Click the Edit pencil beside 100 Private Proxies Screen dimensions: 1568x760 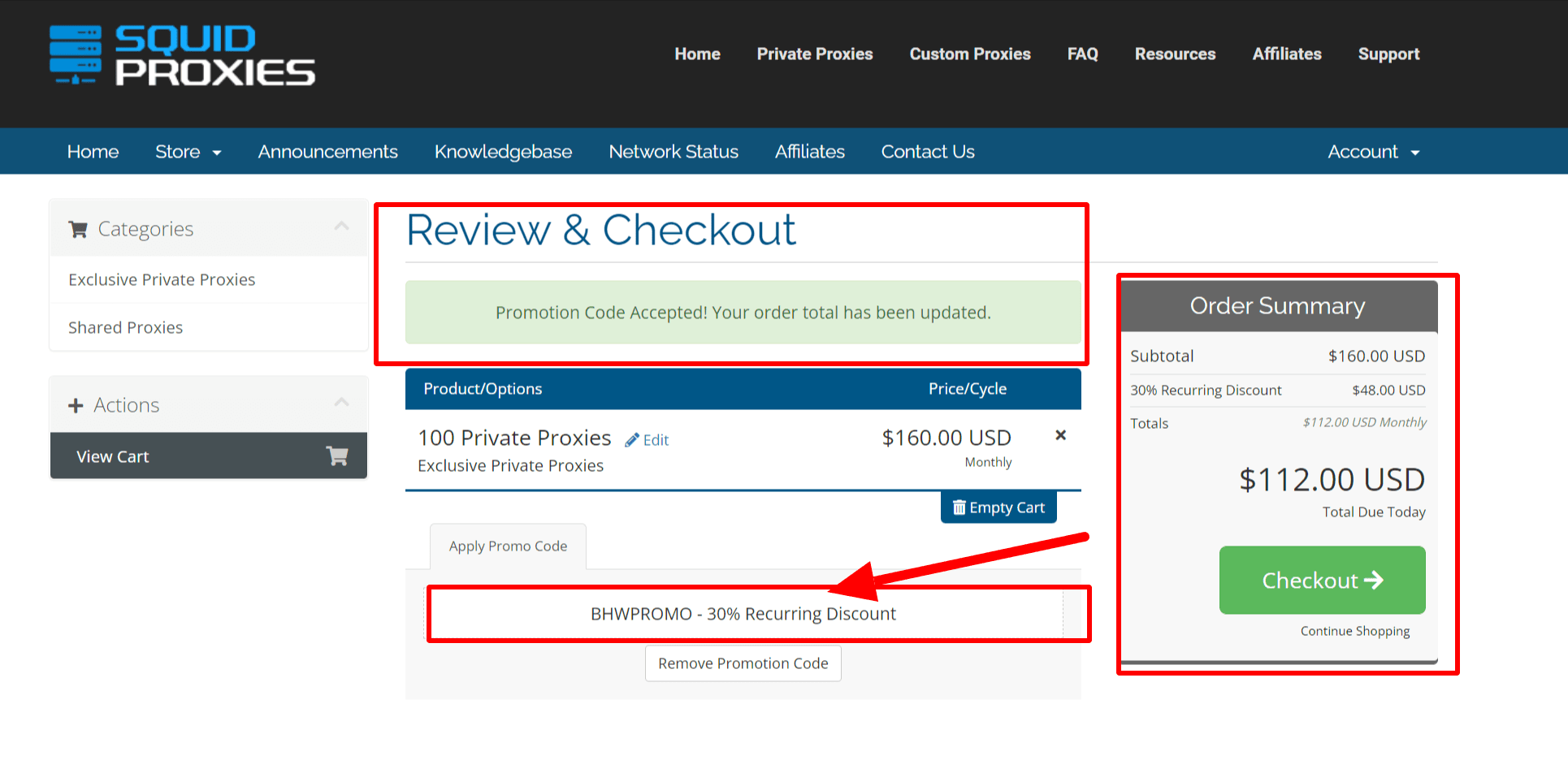pyautogui.click(x=635, y=439)
